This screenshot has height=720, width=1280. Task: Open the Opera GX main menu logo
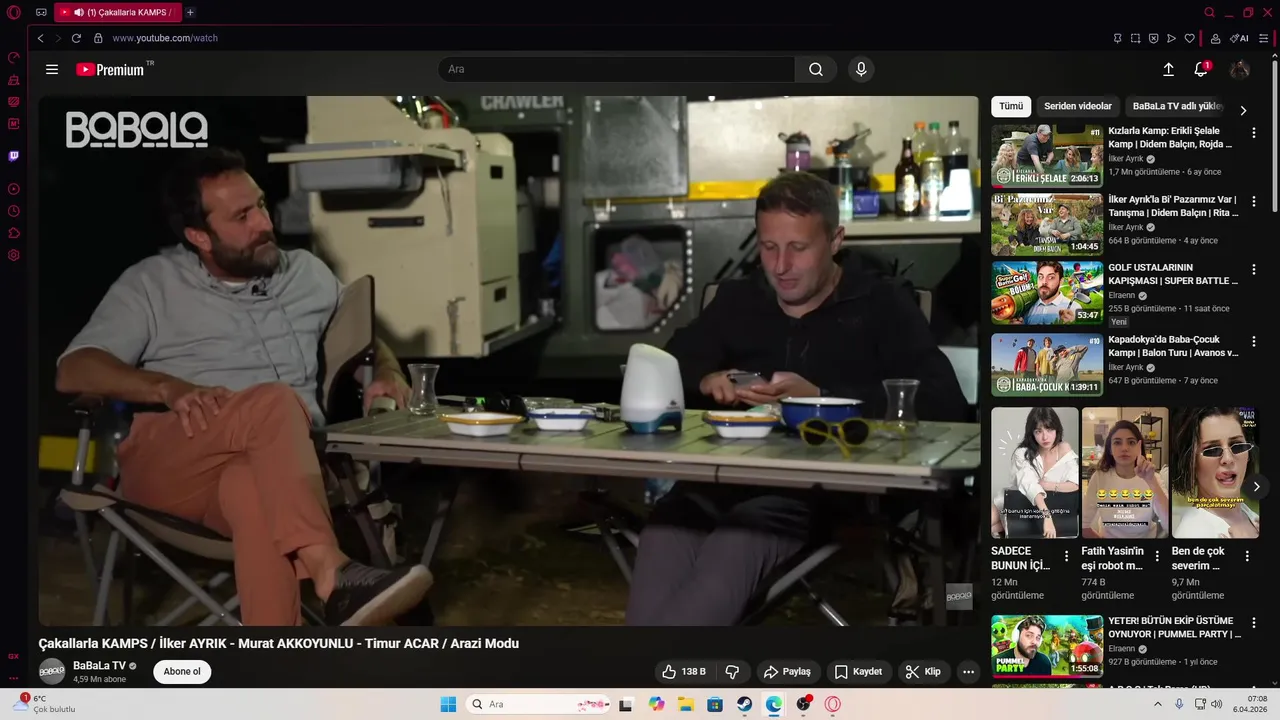(x=13, y=12)
